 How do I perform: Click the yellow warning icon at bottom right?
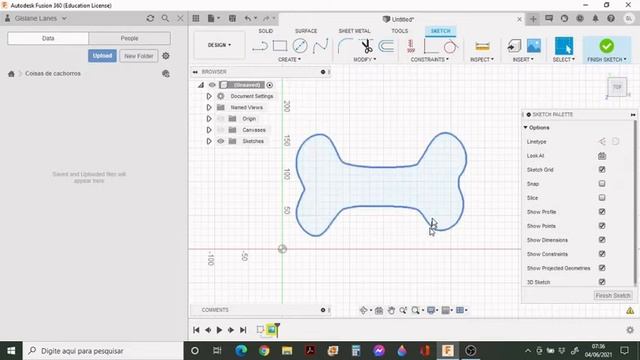pos(630,311)
